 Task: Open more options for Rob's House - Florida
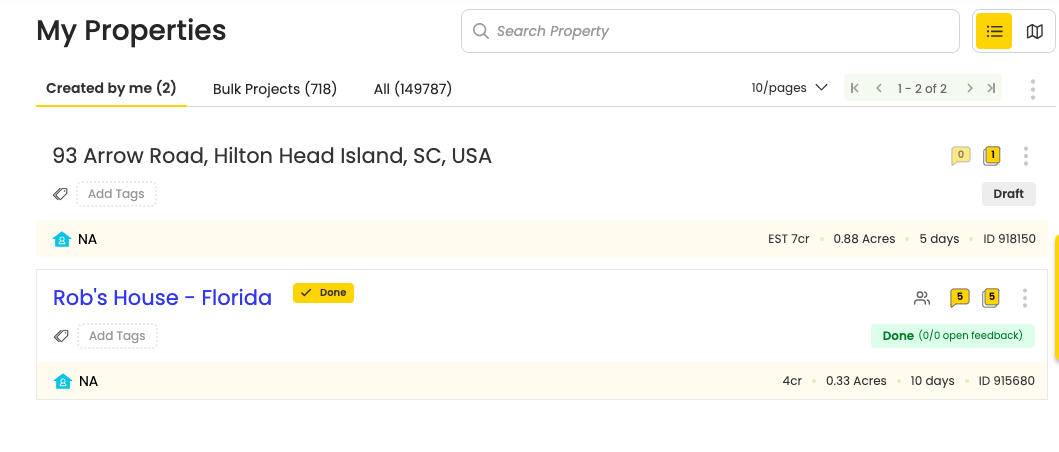pos(1025,298)
